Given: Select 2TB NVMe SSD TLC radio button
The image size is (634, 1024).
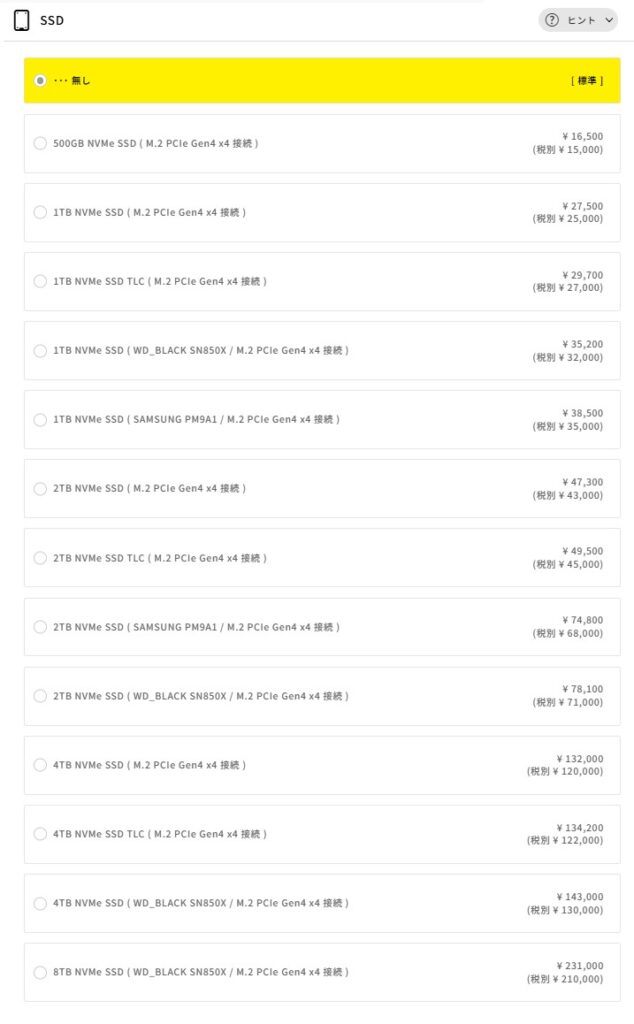Looking at the screenshot, I should pyautogui.click(x=40, y=557).
